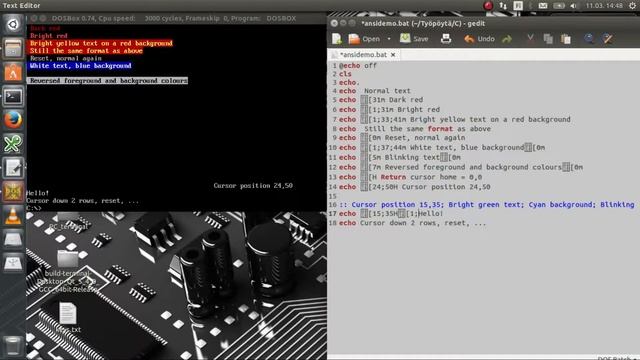Click '[5m Blinking text' on line 11
This screenshot has width=640, height=360.
point(404,157)
